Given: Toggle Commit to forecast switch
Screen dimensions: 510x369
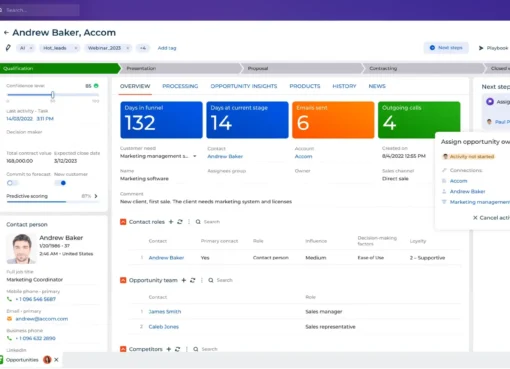Looking at the screenshot, I should (x=12, y=183).
